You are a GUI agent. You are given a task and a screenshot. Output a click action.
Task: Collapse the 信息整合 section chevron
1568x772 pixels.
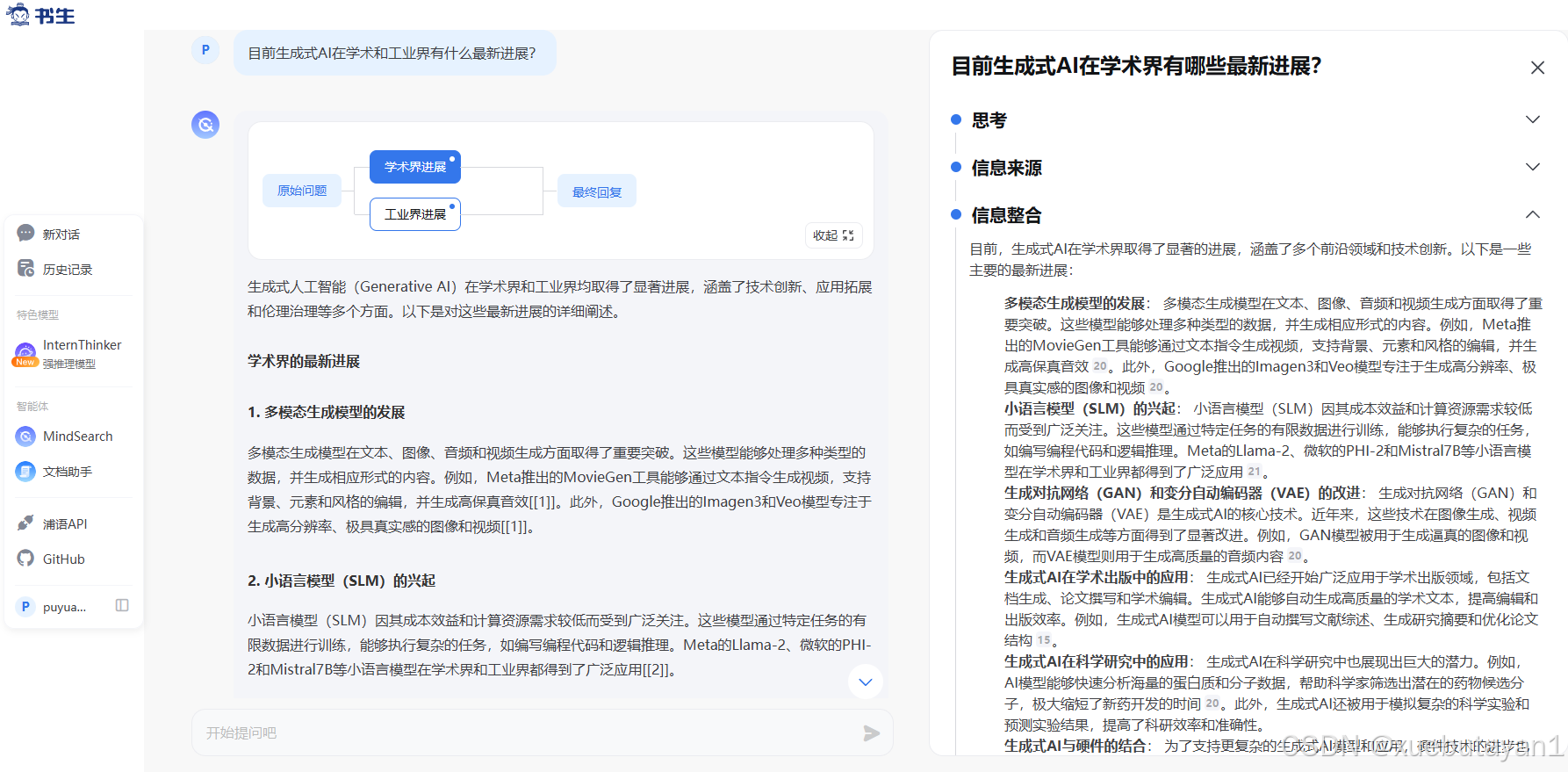click(1533, 214)
